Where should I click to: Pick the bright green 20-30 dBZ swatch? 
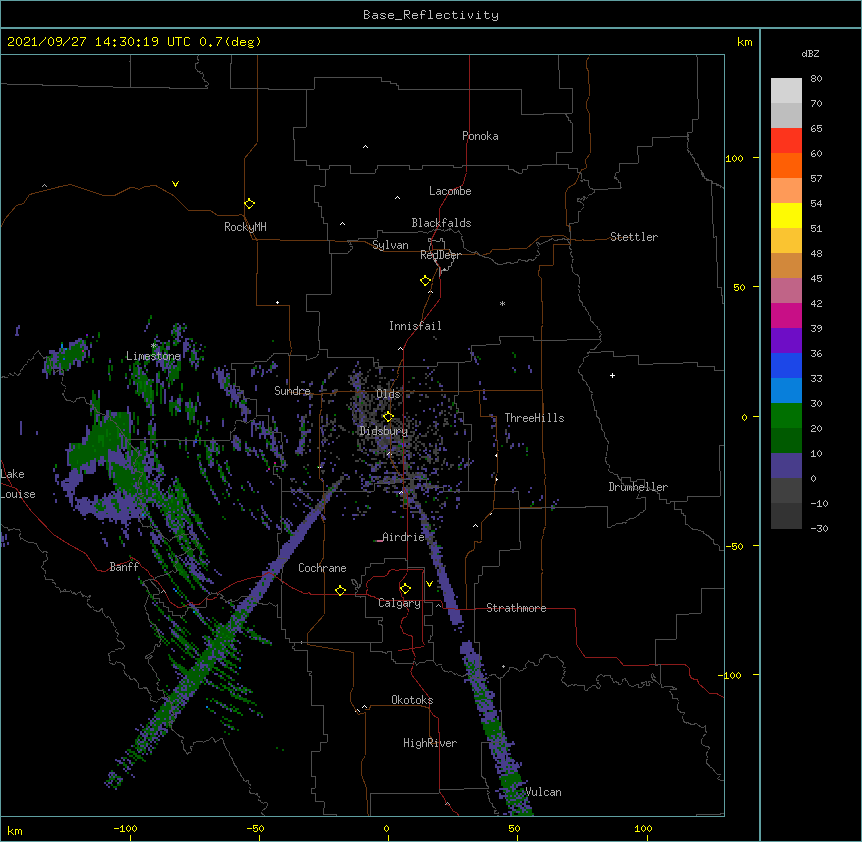coord(786,416)
